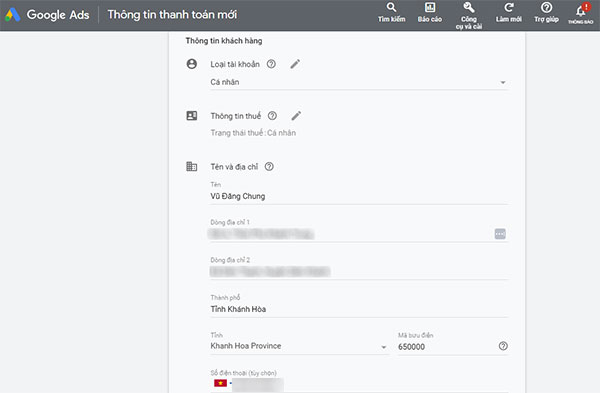Open the Khanh Hoa Province dropdown
Screen dimensions: 600x393
pyautogui.click(x=300, y=346)
